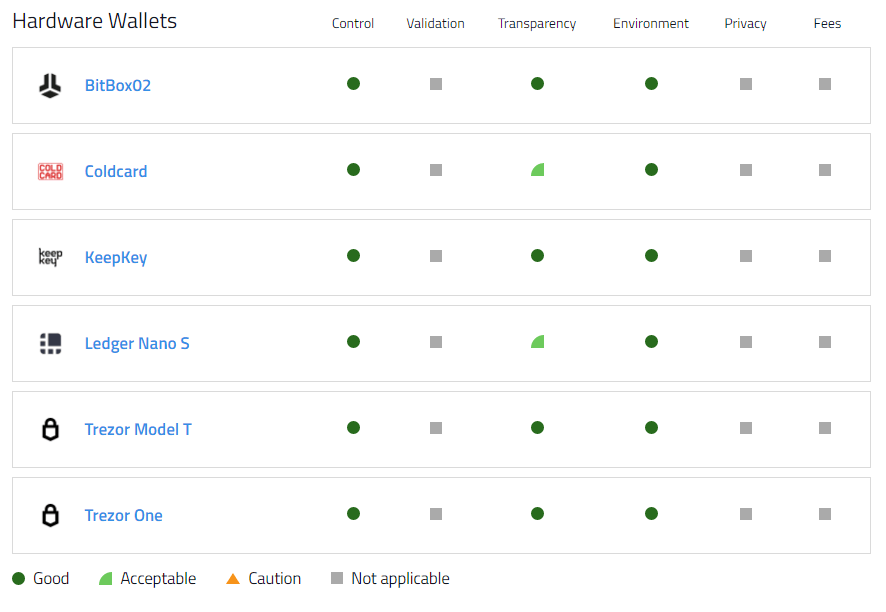Click Coldcard Control green dot
This screenshot has width=886, height=612.
pos(354,170)
